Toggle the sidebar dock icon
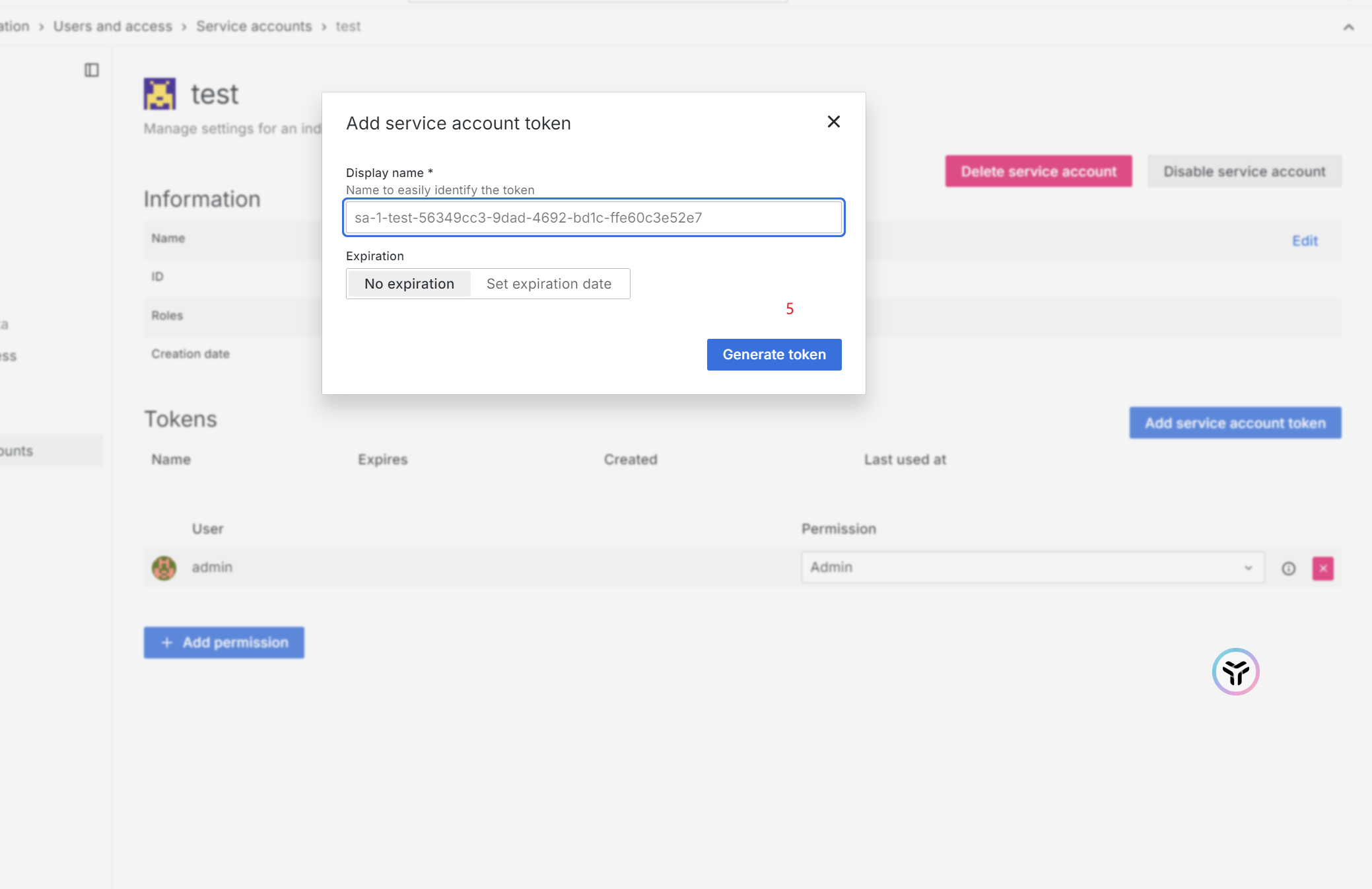The image size is (1372, 889). pyautogui.click(x=92, y=70)
